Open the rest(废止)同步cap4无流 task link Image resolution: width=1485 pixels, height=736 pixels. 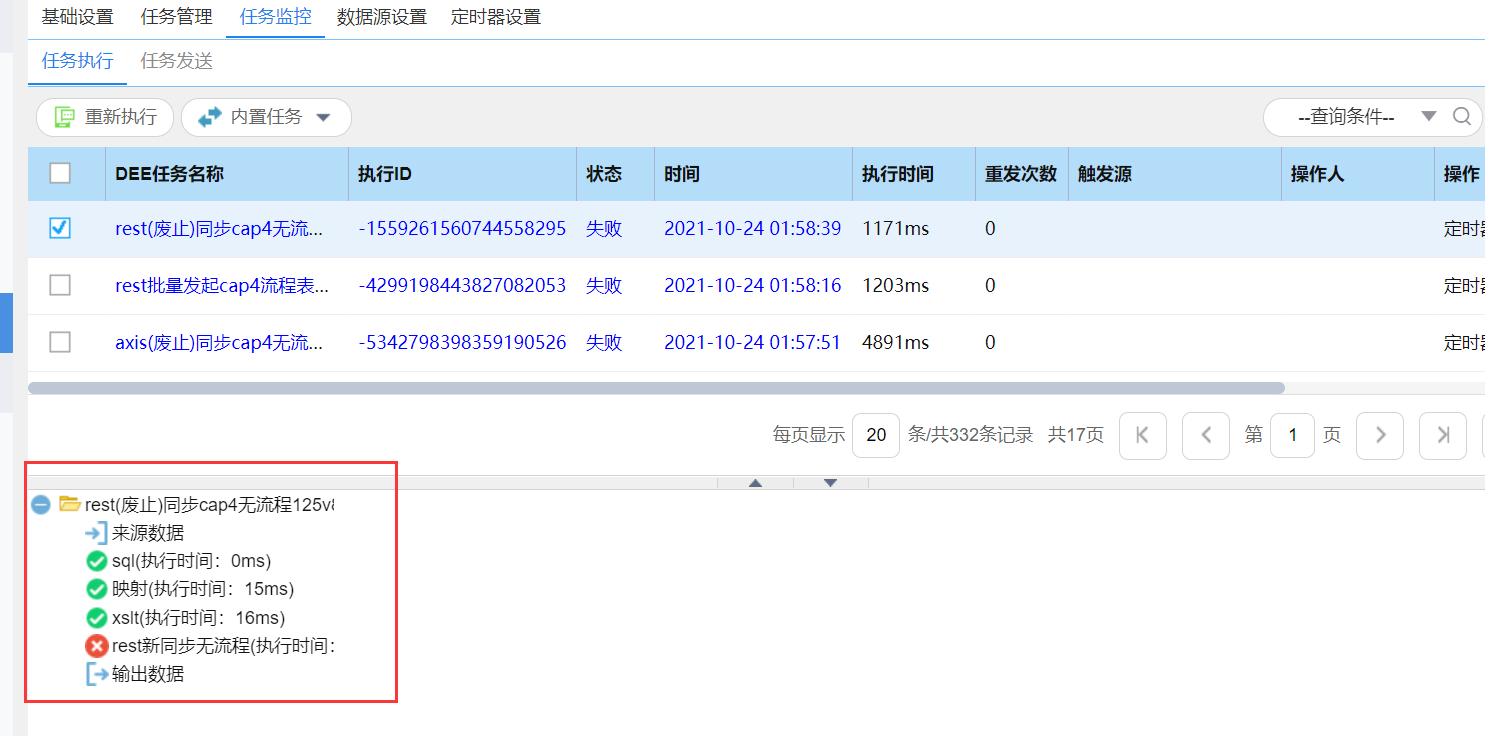pos(219,229)
